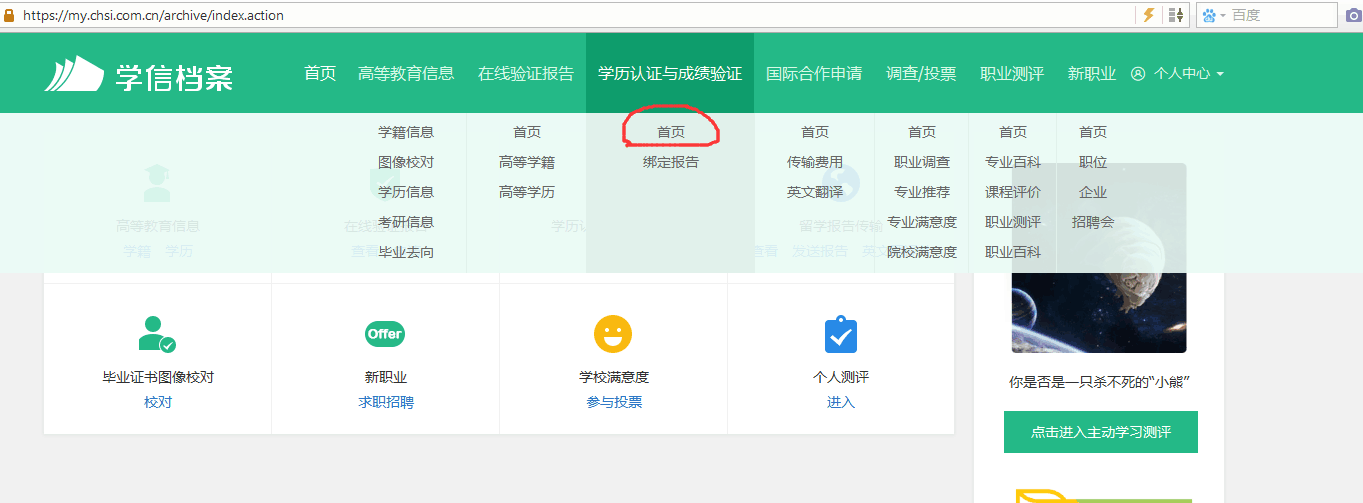Viewport: 1363px width, 503px height.
Task: Click the padlock security icon in address bar
Action: coord(10,15)
